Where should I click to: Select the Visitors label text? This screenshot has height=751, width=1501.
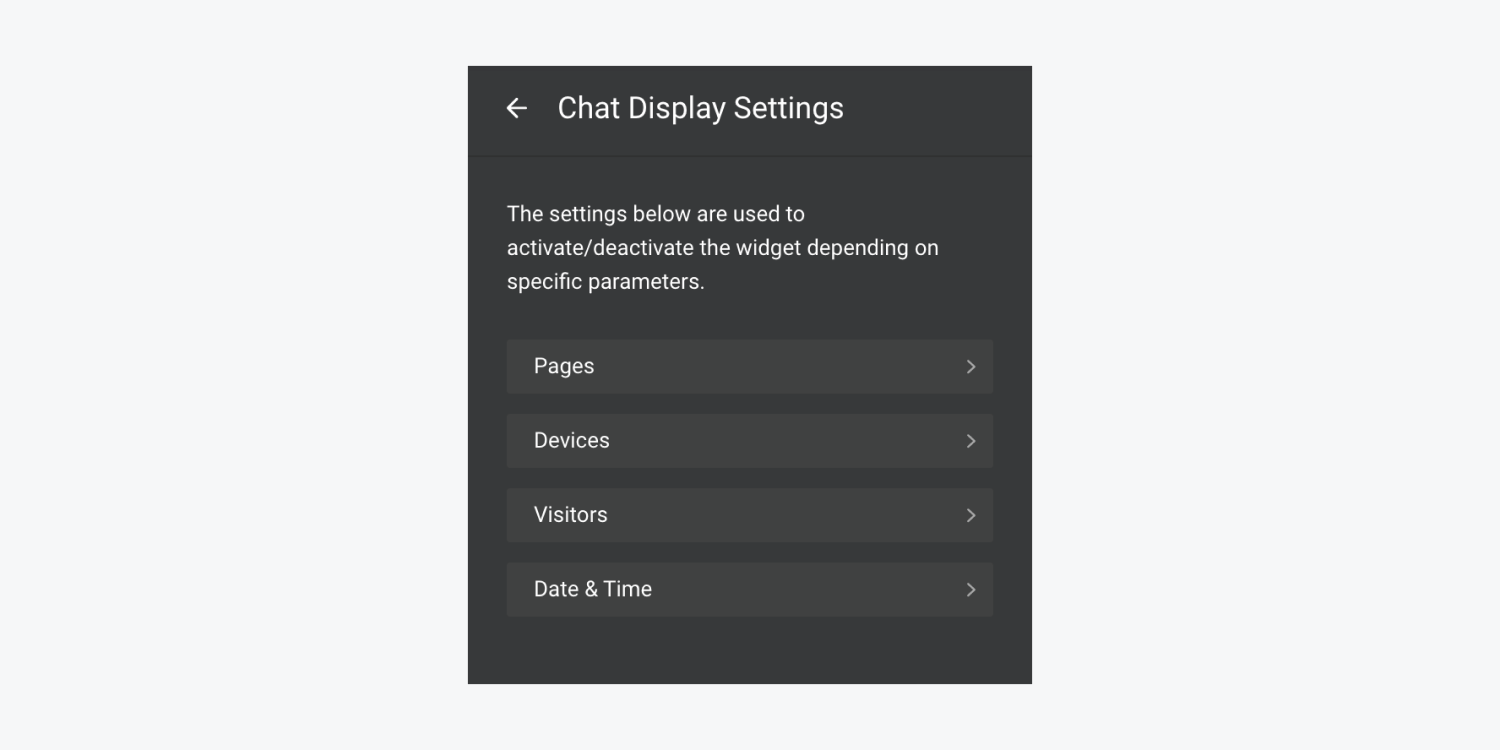coord(571,515)
